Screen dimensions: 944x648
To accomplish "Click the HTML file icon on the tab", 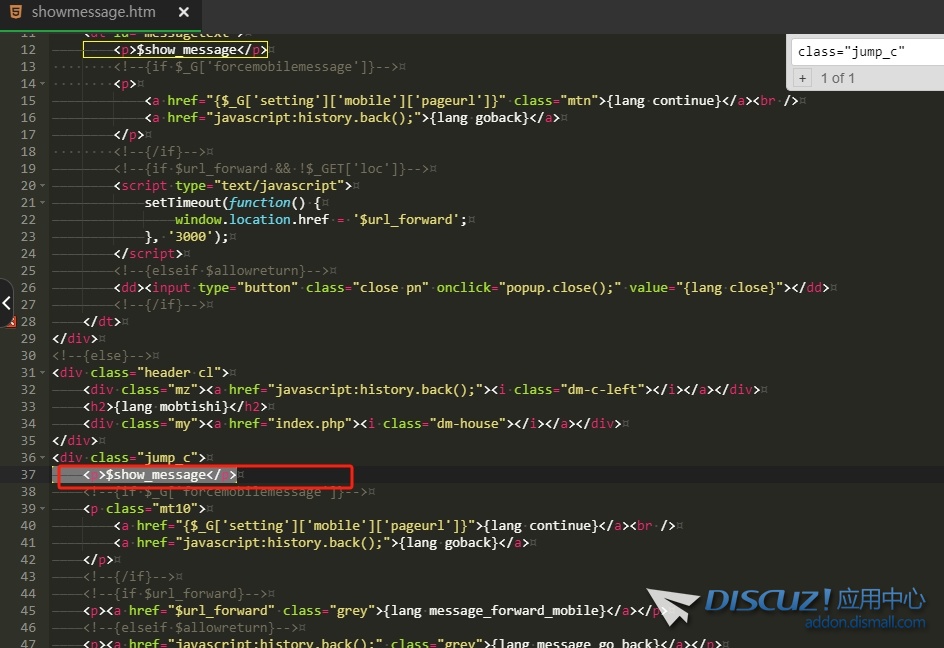I will [16, 11].
